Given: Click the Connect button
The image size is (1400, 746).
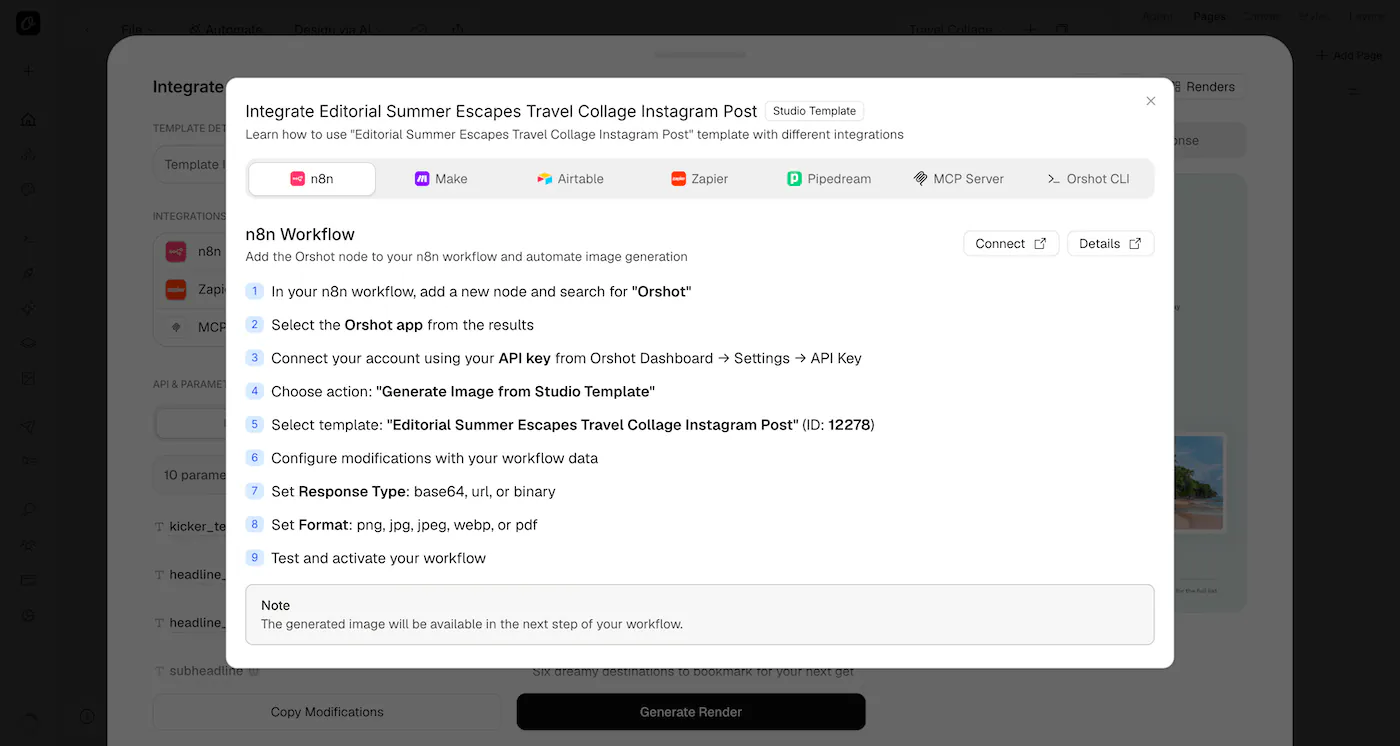Looking at the screenshot, I should (1011, 244).
